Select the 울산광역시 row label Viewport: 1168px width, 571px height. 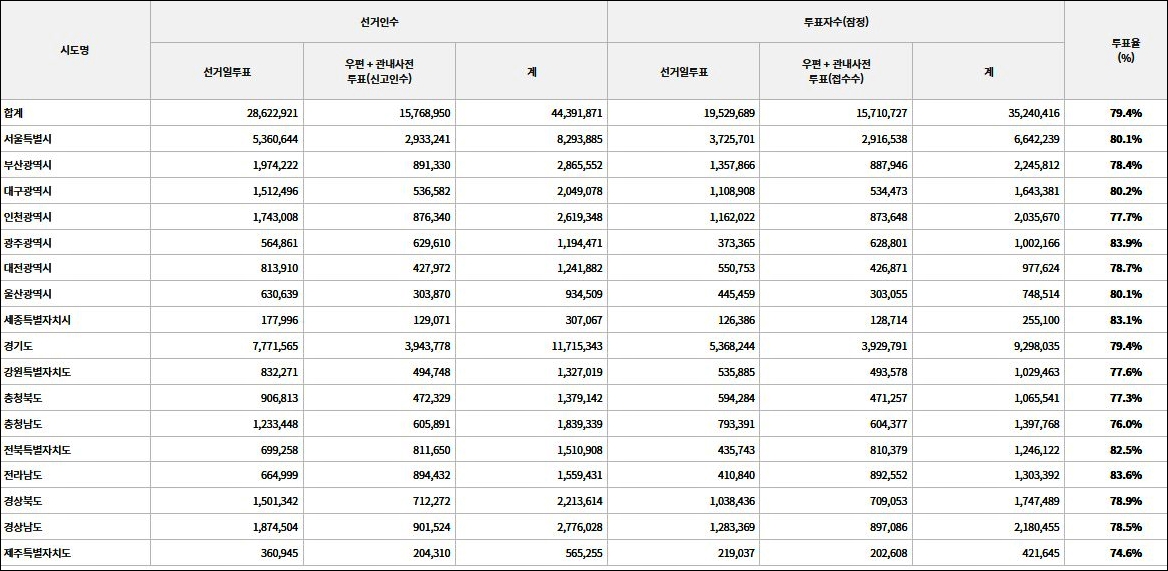(28, 294)
